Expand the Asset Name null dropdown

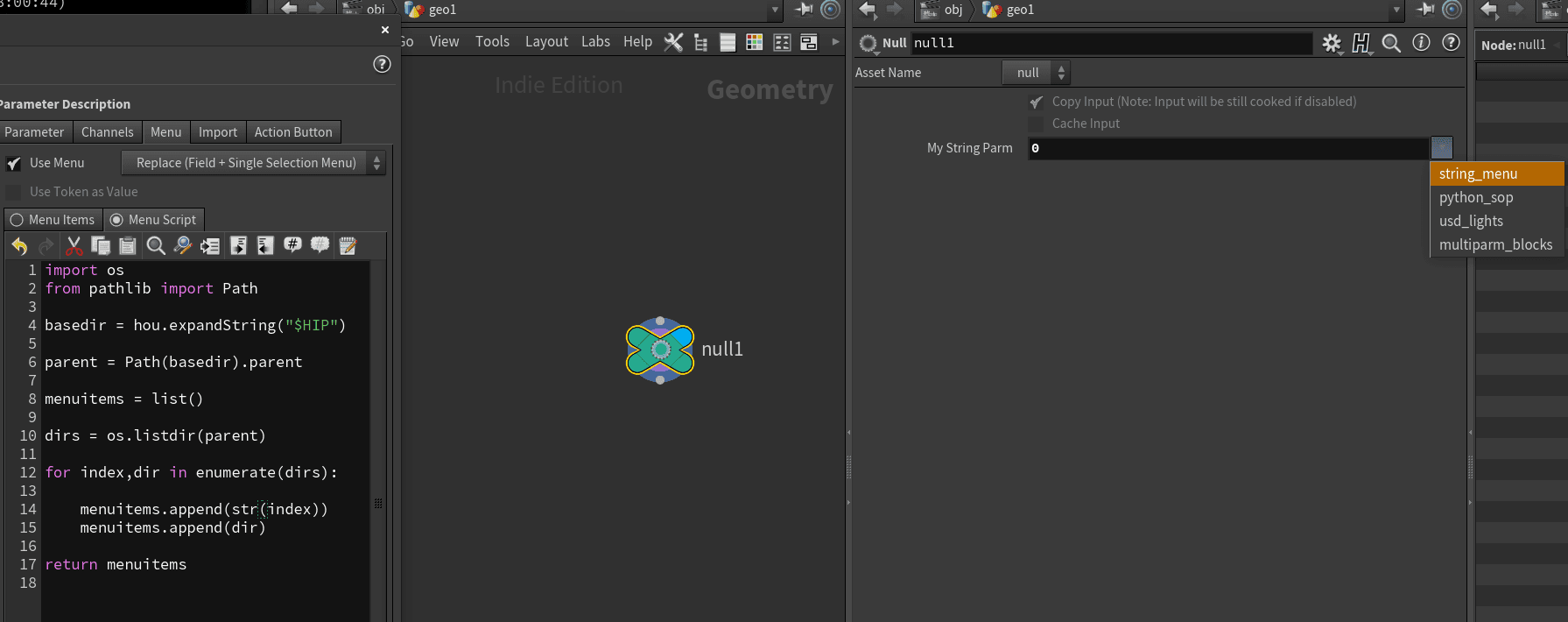[1036, 73]
